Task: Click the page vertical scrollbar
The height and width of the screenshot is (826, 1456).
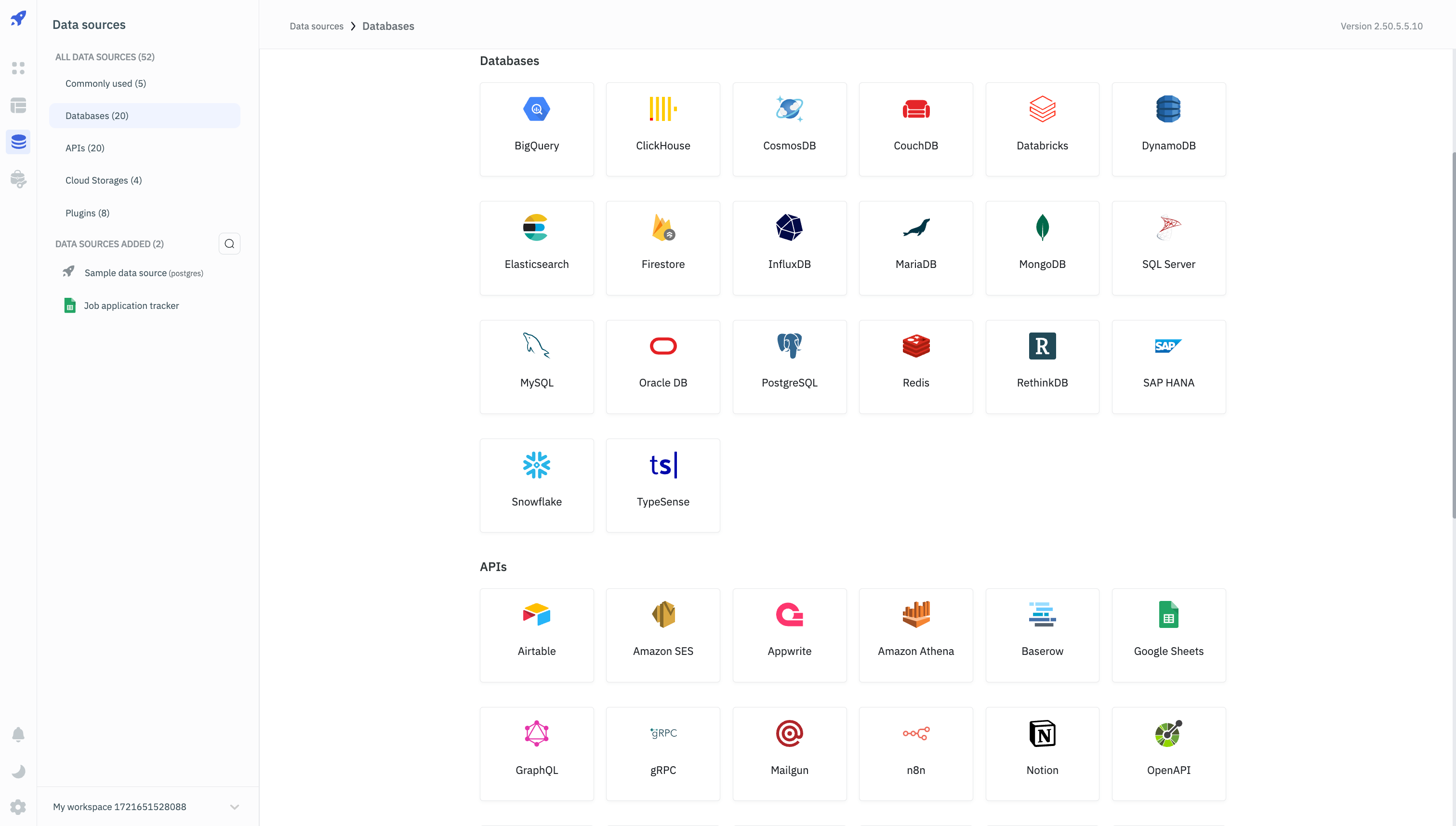Action: pyautogui.click(x=1453, y=335)
